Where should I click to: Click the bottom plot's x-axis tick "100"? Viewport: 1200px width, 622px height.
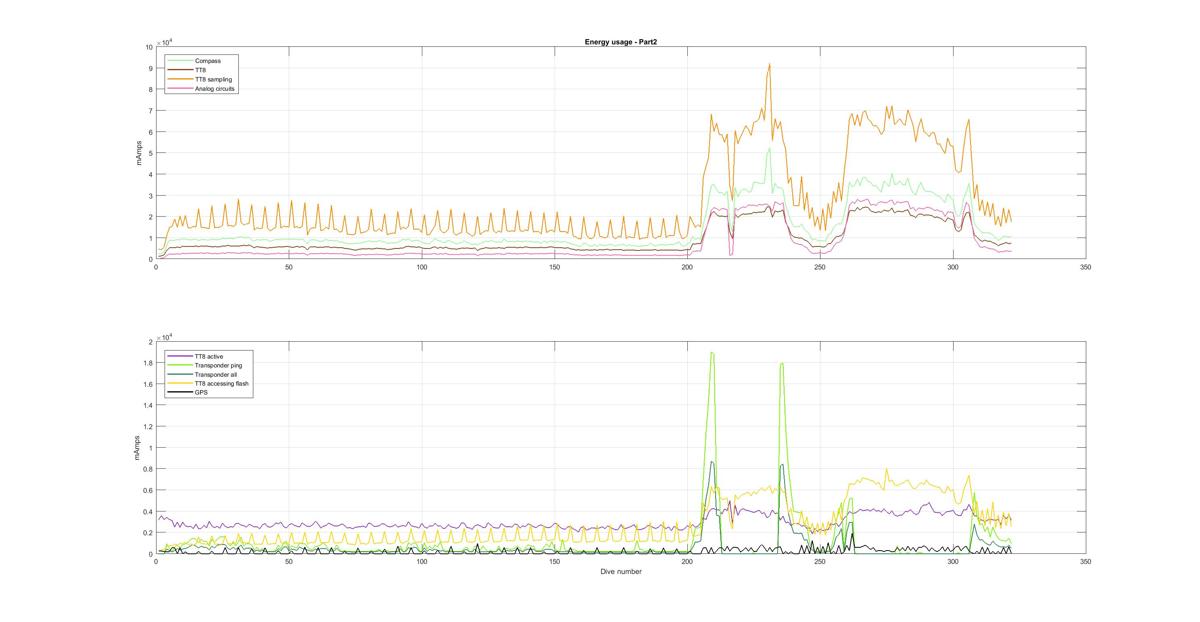[x=422, y=562]
